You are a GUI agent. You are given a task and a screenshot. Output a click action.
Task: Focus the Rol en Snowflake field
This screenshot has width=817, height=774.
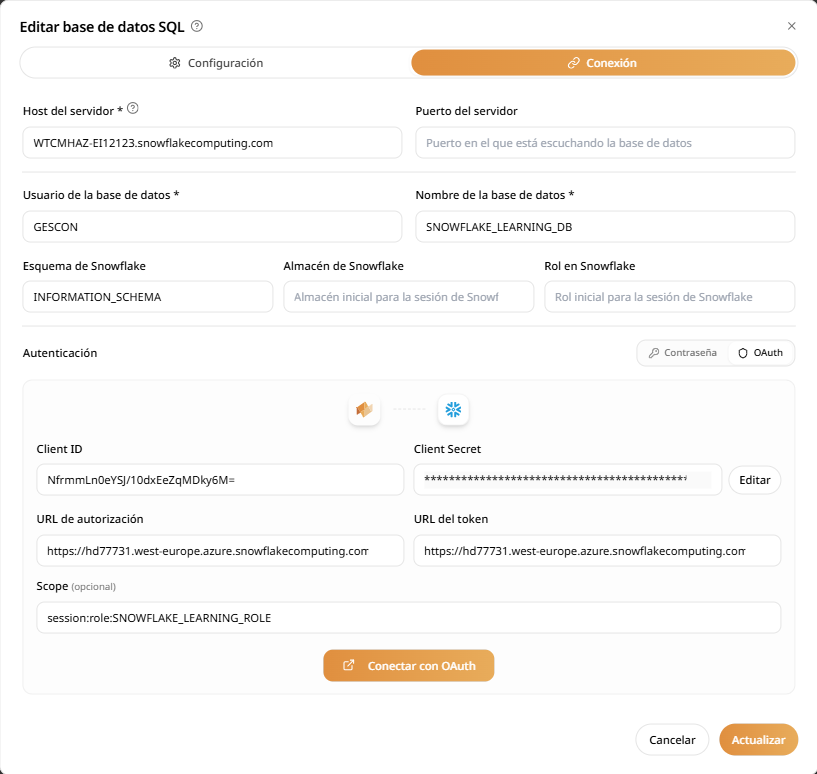pos(669,297)
